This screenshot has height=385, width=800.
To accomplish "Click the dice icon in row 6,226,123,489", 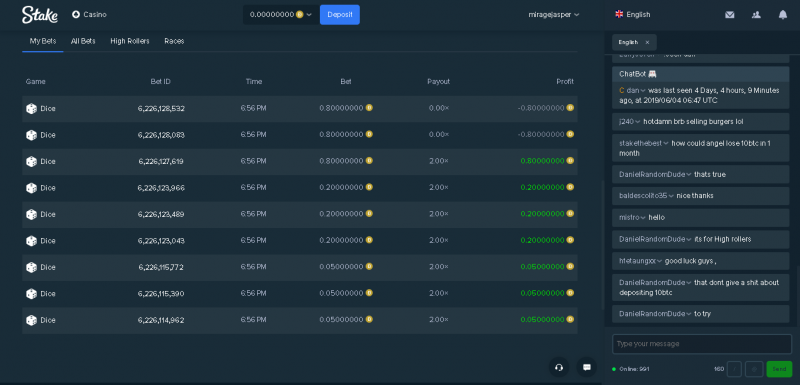I will coord(32,215).
